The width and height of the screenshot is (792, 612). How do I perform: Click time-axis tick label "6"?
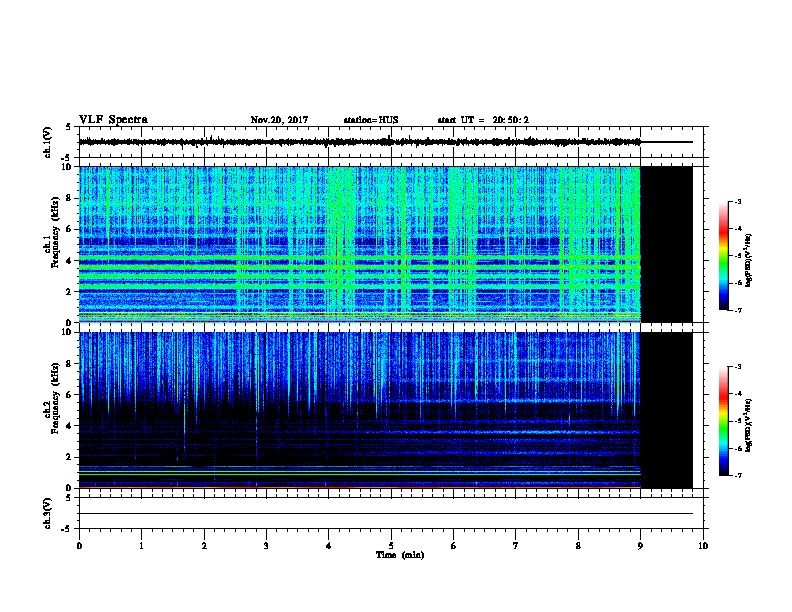click(453, 545)
